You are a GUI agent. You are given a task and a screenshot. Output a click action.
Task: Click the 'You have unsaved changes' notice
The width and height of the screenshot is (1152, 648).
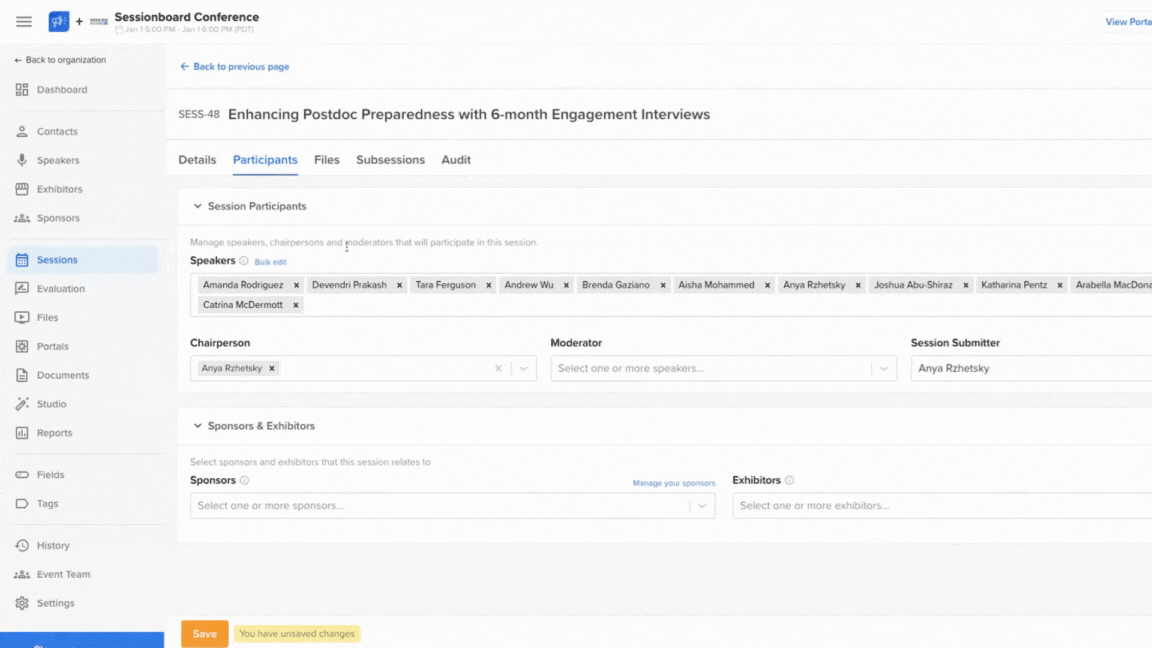pos(297,634)
